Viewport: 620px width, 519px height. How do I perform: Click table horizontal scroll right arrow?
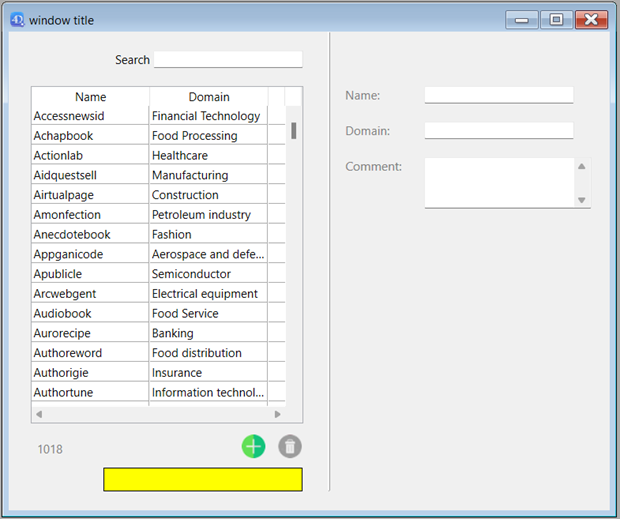point(277,414)
